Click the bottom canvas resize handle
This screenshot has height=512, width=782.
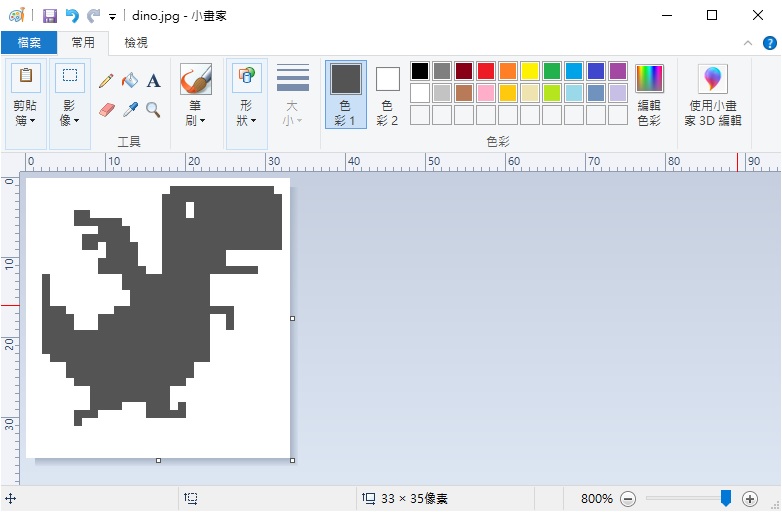[x=159, y=460]
